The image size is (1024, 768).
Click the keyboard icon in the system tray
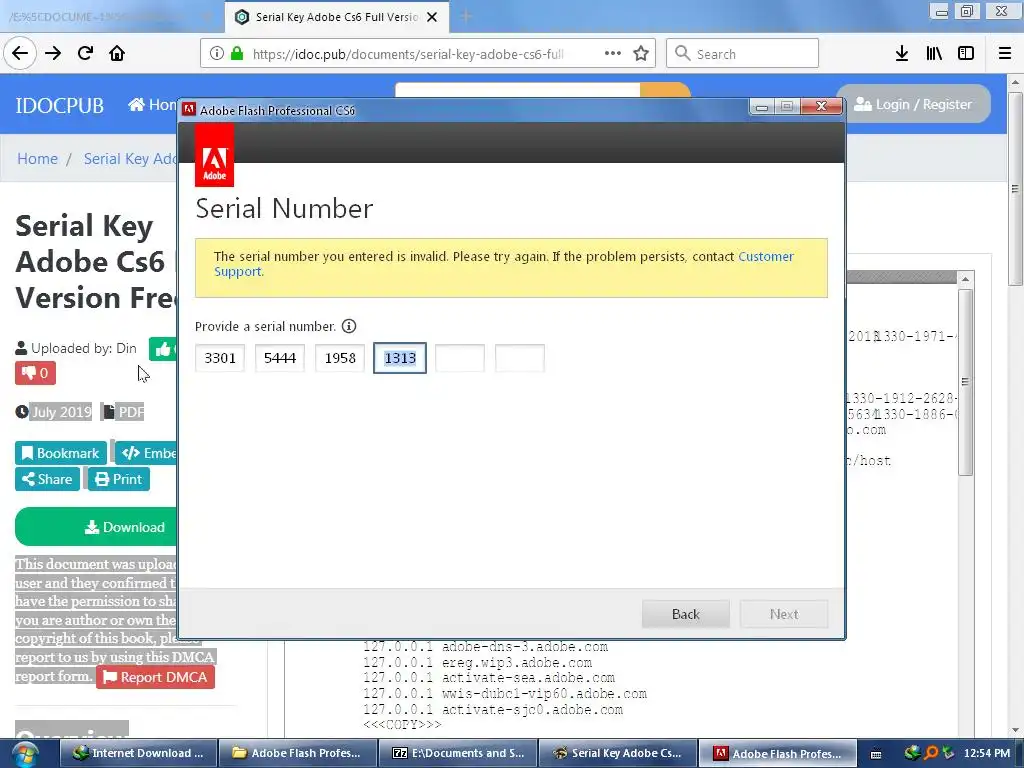(x=876, y=754)
